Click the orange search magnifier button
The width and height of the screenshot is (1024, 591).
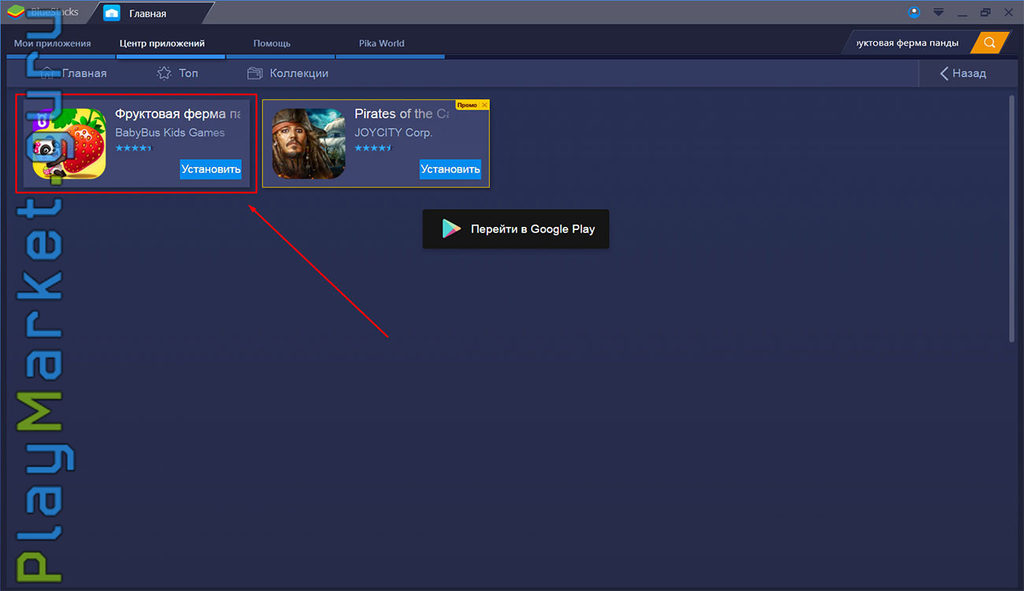click(x=990, y=43)
